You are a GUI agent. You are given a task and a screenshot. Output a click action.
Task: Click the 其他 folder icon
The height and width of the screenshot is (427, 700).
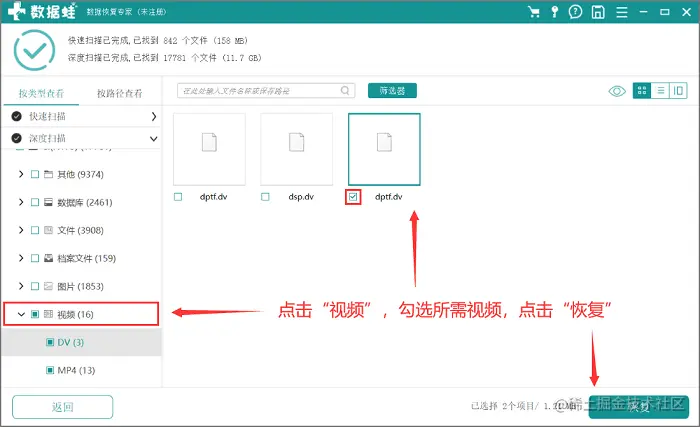tap(49, 174)
